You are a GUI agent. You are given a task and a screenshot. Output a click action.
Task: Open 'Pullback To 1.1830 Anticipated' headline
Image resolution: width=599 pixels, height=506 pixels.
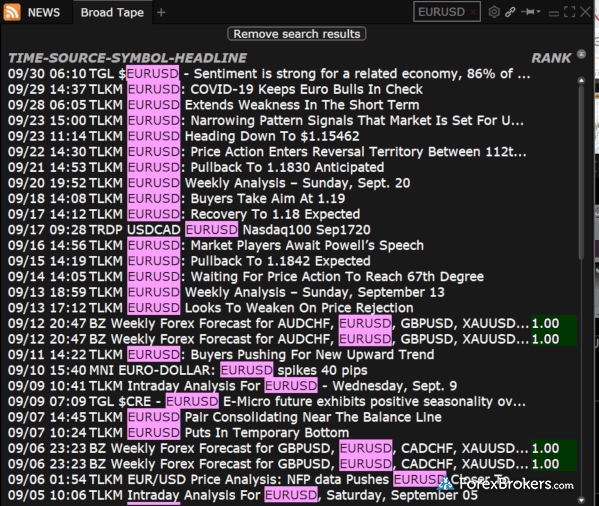point(196,167)
